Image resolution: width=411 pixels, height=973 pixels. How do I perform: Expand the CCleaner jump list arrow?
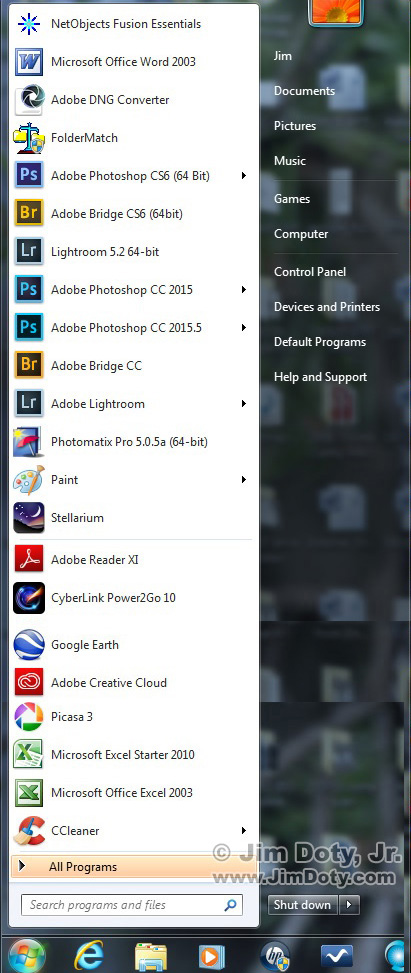[244, 830]
